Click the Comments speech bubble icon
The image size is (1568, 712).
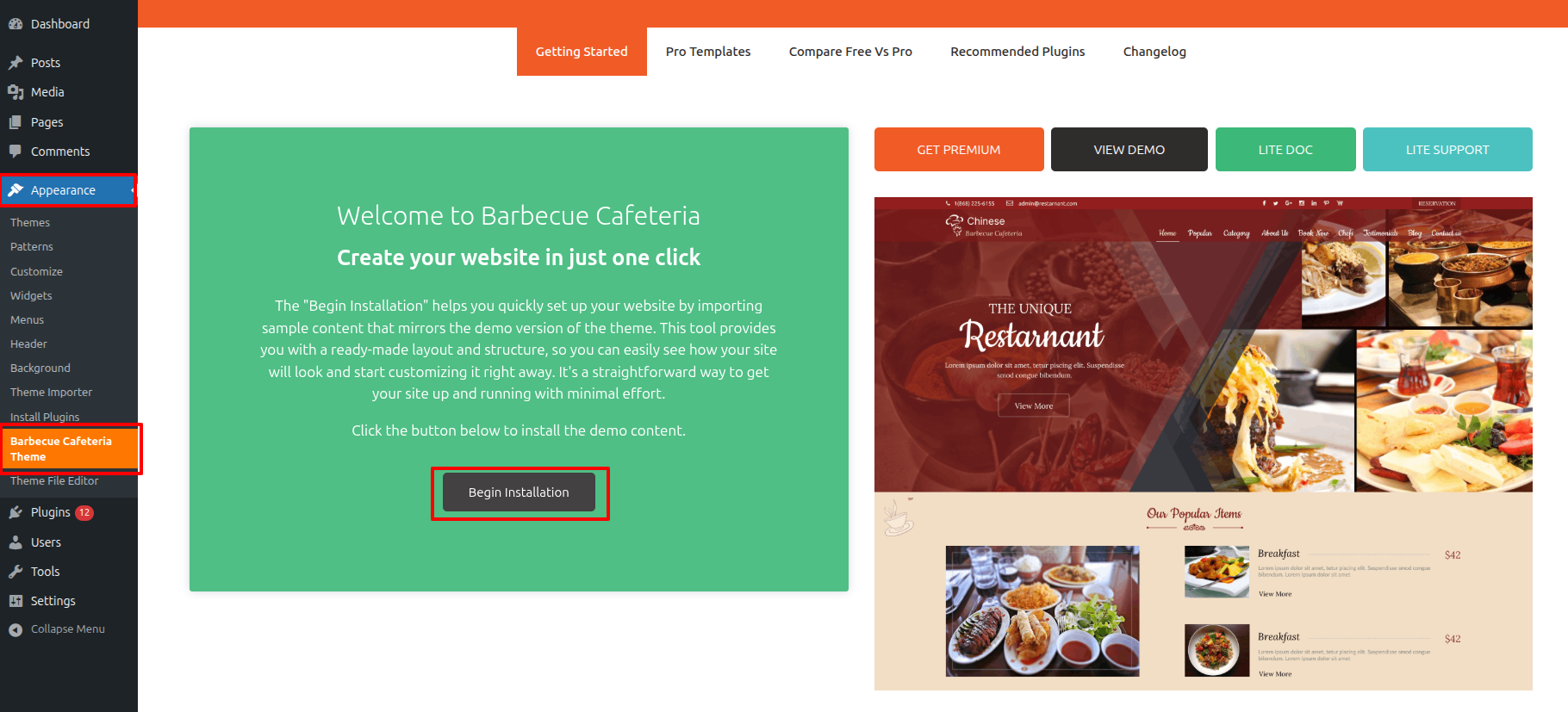pyautogui.click(x=16, y=152)
